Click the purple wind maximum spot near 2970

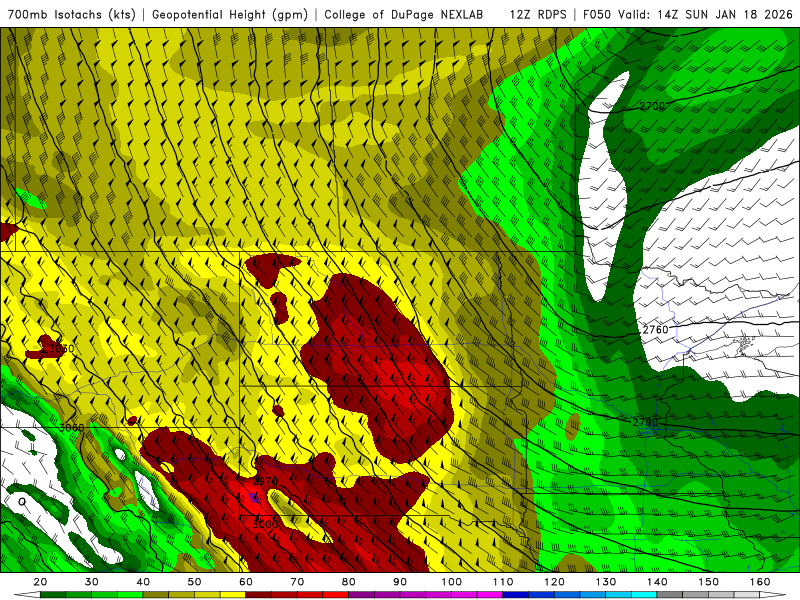(254, 496)
